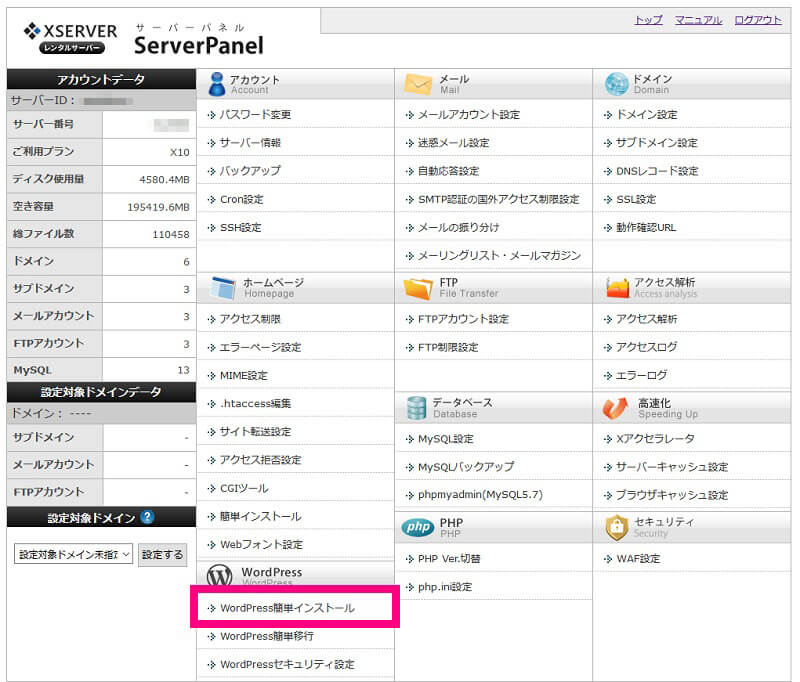Open エラーページ設定
Viewport: 800px width, 682px height.
[260, 347]
